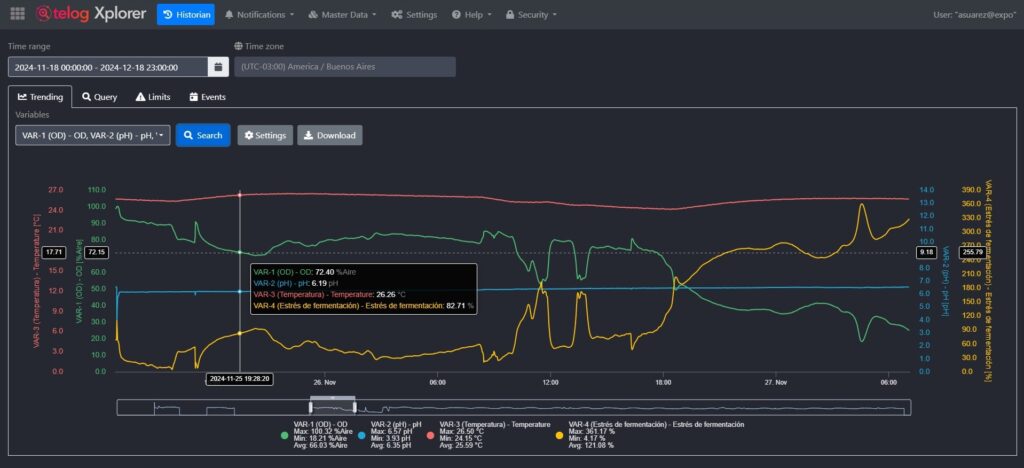Image resolution: width=1024 pixels, height=468 pixels.
Task: Open the calendar date picker icon
Action: (x=217, y=67)
